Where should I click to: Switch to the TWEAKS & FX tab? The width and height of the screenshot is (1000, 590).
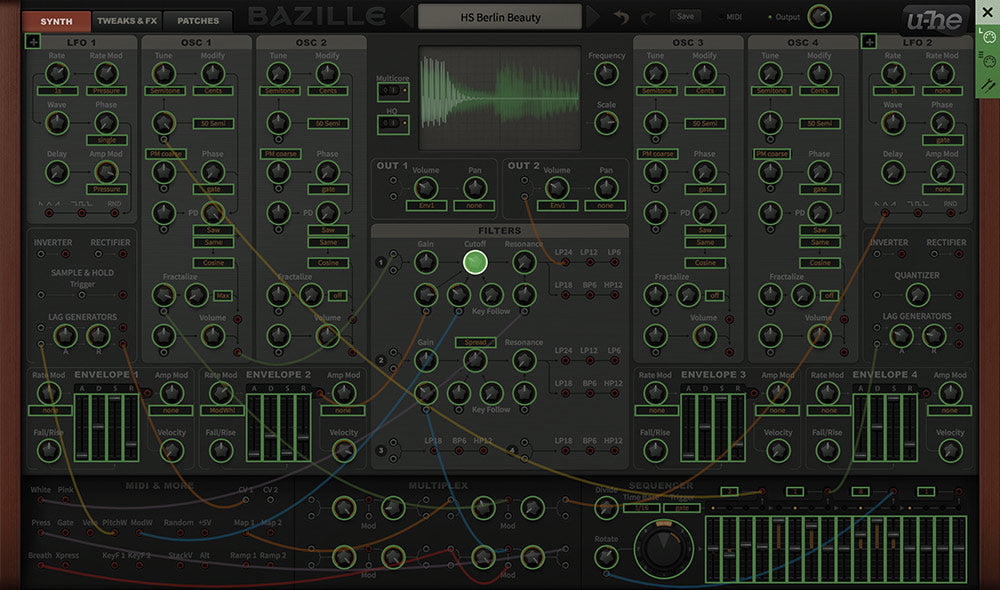(x=127, y=20)
